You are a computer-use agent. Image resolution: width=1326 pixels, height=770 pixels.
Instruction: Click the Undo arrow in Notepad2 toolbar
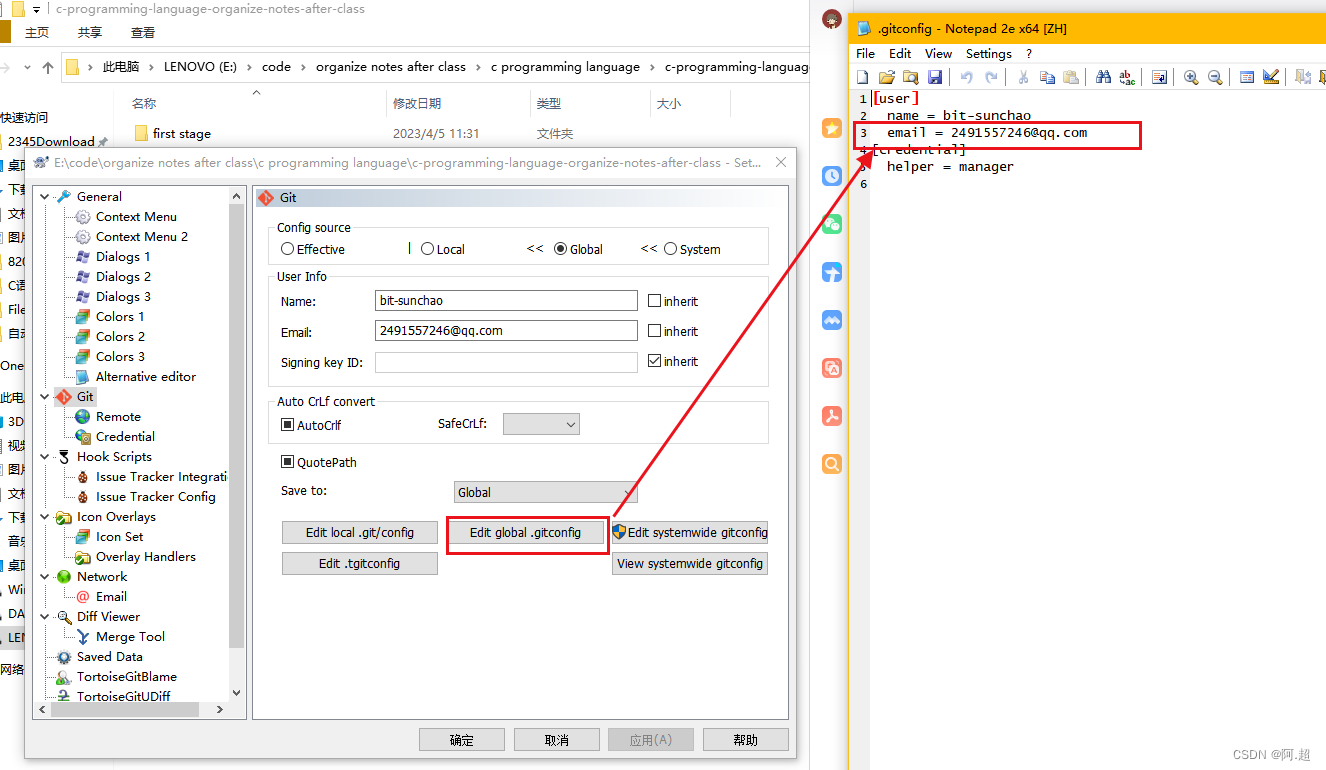pos(967,77)
